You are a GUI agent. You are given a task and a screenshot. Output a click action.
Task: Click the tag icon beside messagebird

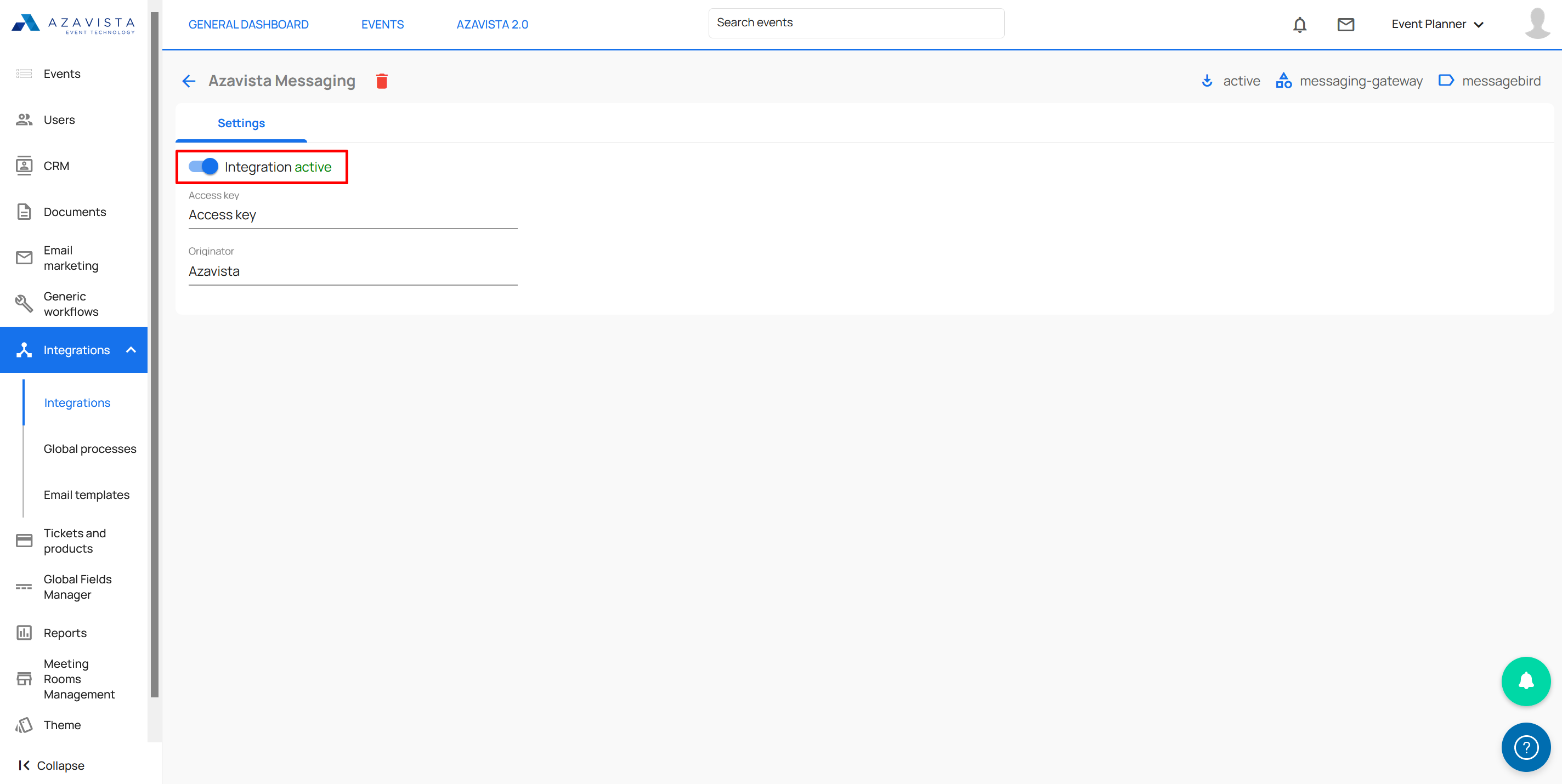[x=1446, y=81]
